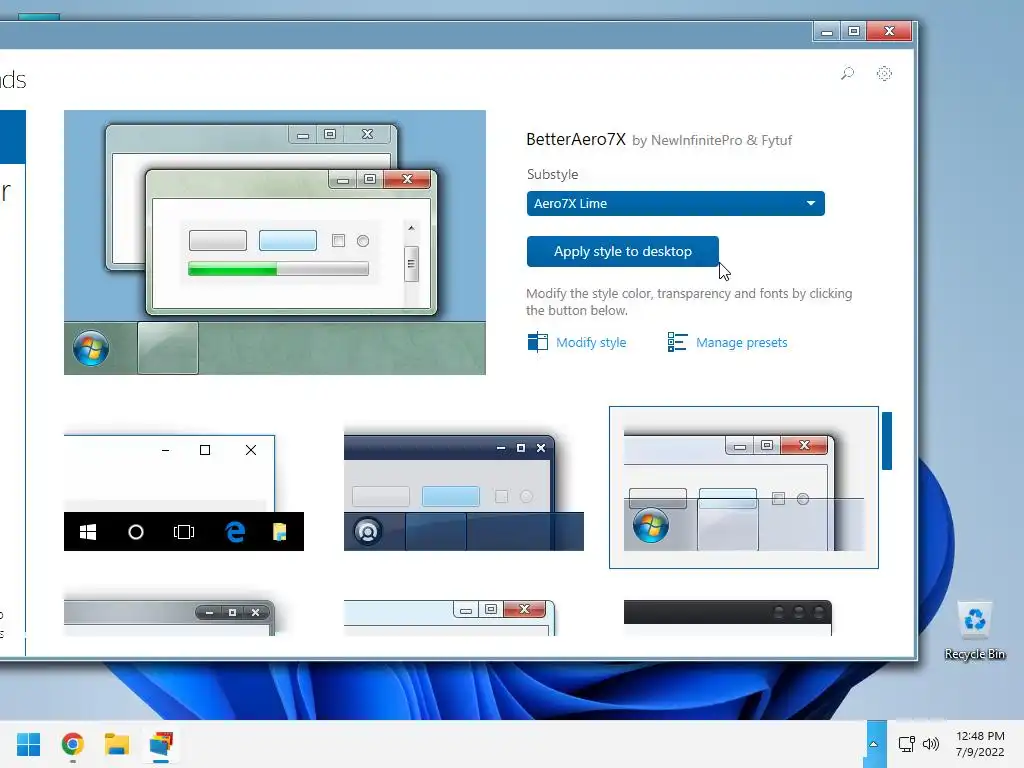This screenshot has height=768, width=1024.
Task: Click the Modify style link
Action: point(591,342)
